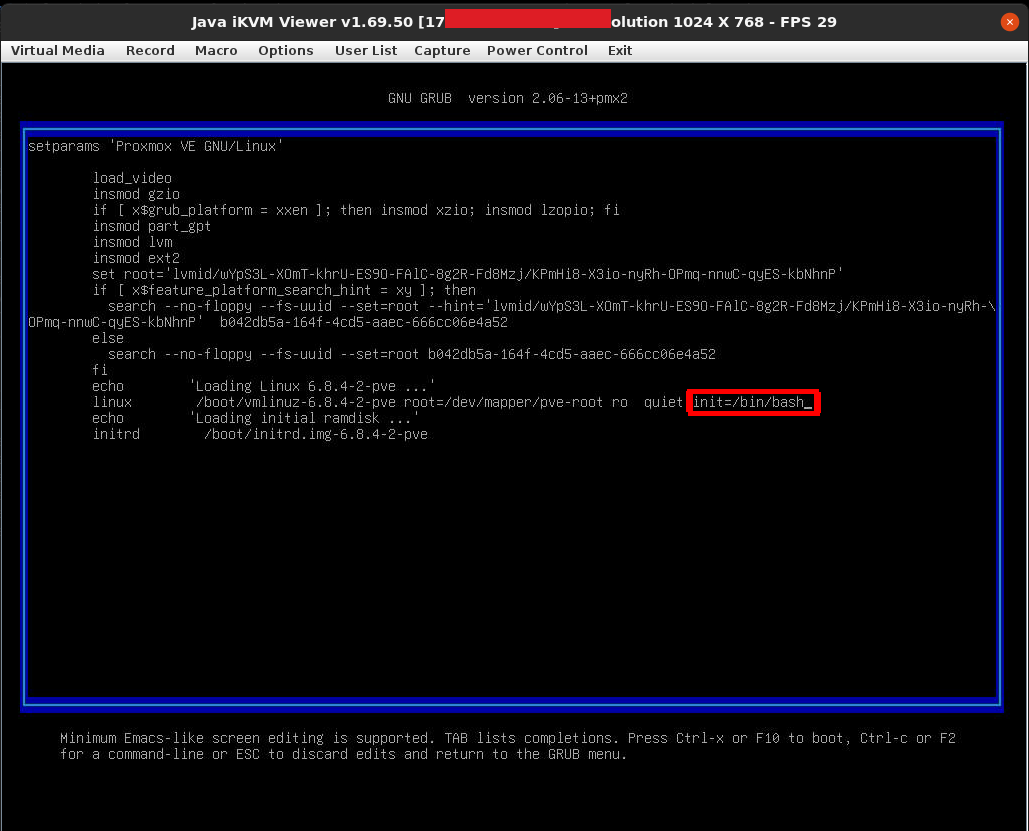Viewport: 1029px width, 831px height.
Task: Click the set root='lvmid/...' line
Action: 467,274
